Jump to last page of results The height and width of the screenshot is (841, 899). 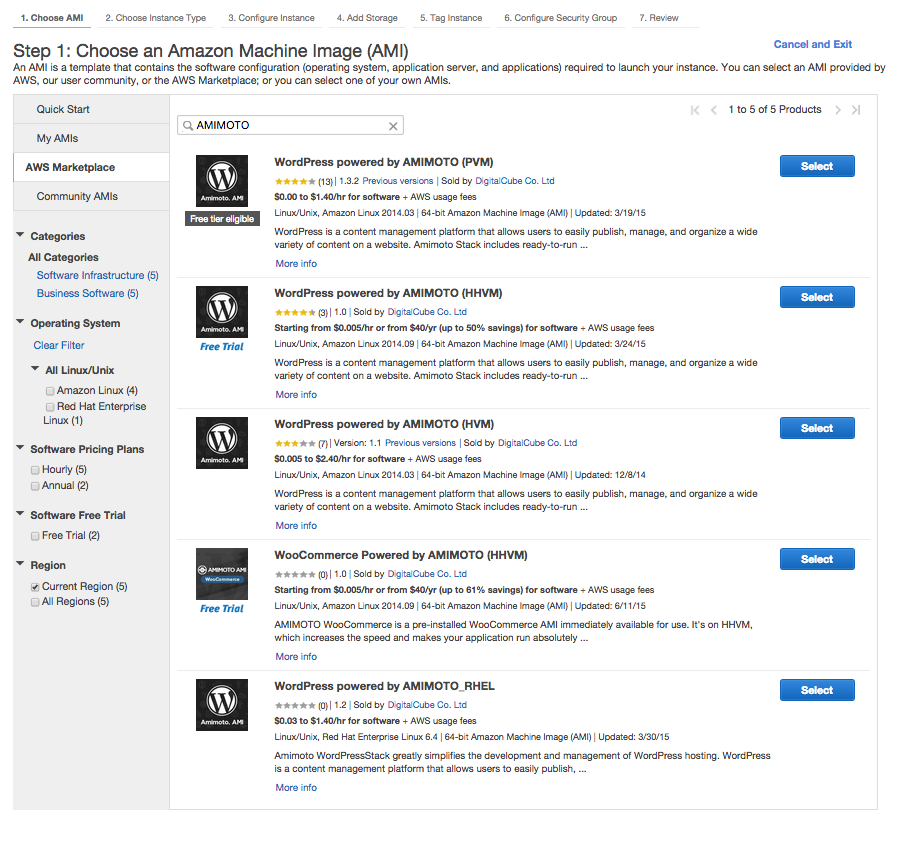(x=856, y=110)
